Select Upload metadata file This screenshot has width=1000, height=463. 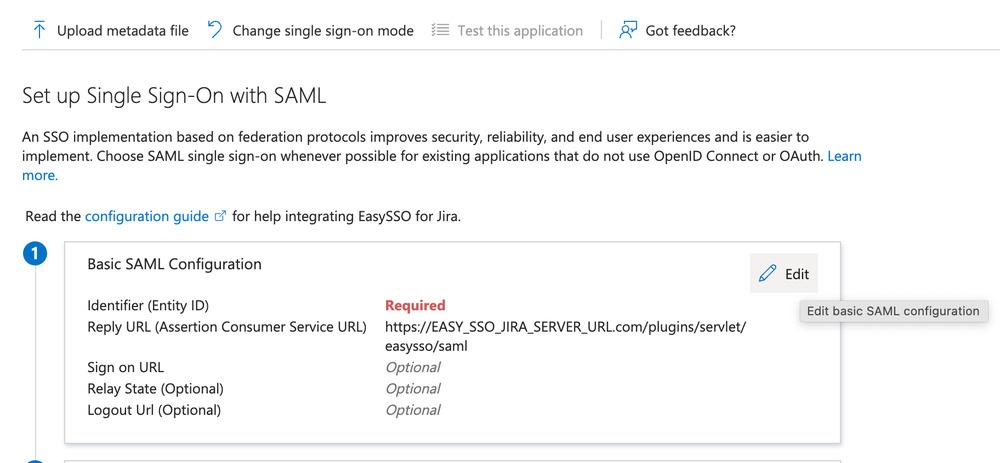pyautogui.click(x=123, y=31)
